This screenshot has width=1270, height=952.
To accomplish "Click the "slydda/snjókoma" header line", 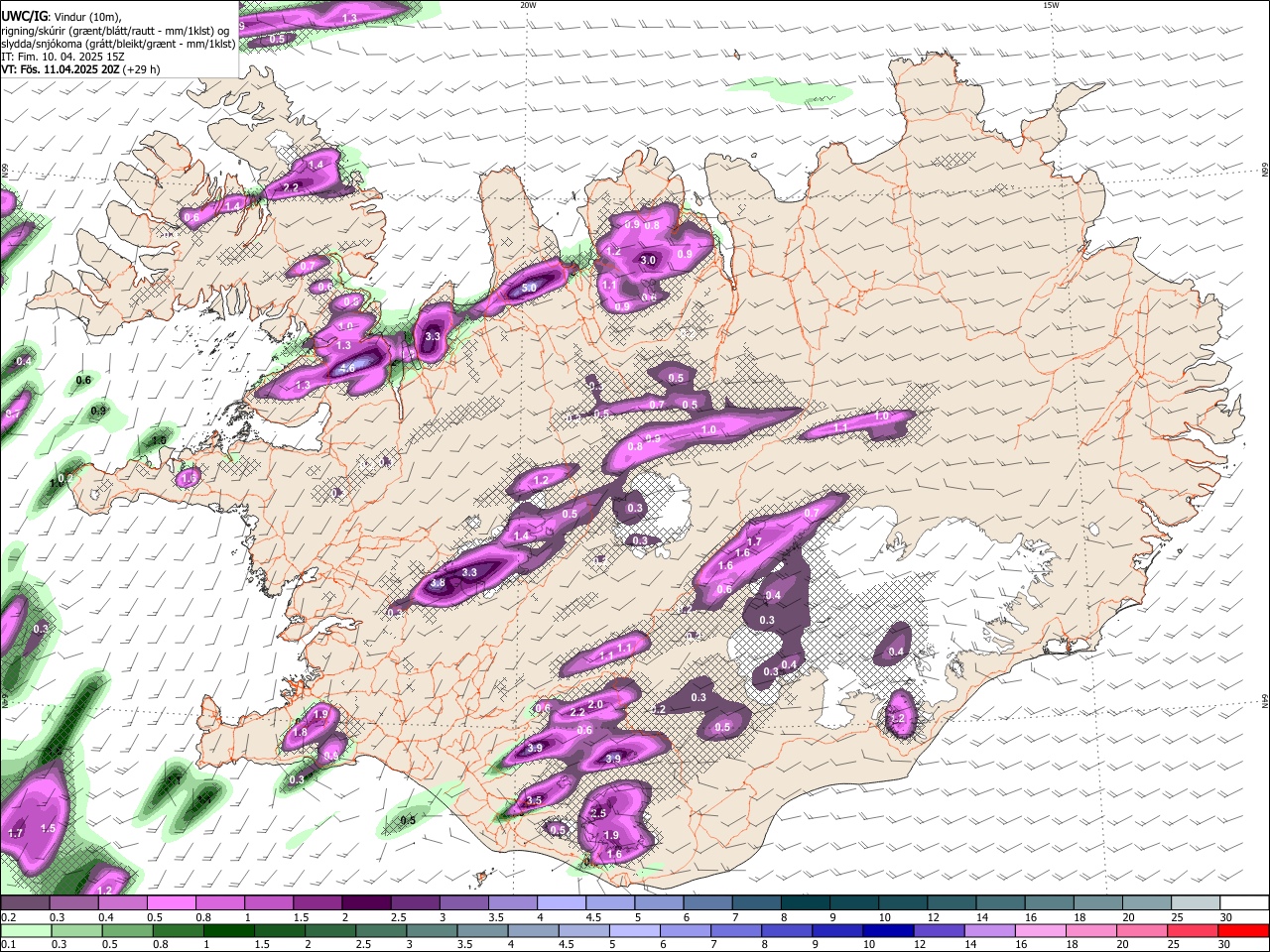I will coord(117,44).
